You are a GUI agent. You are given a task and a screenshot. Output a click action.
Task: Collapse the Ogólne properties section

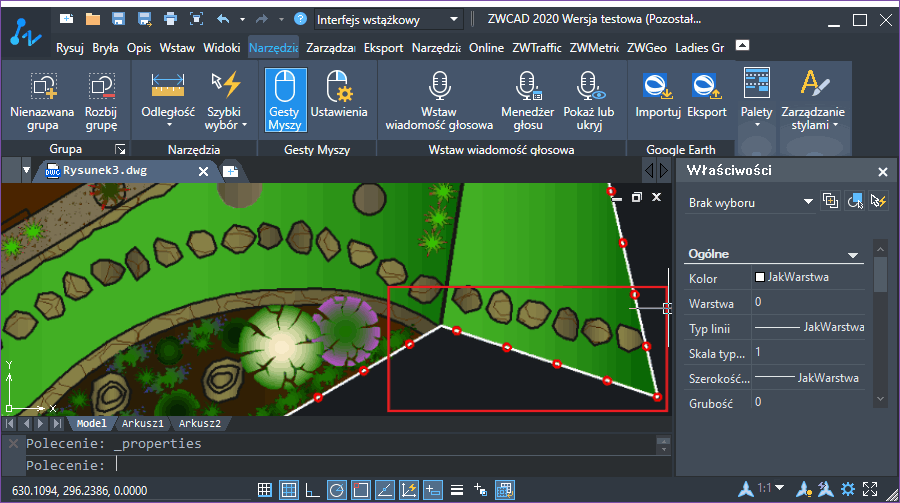853,254
